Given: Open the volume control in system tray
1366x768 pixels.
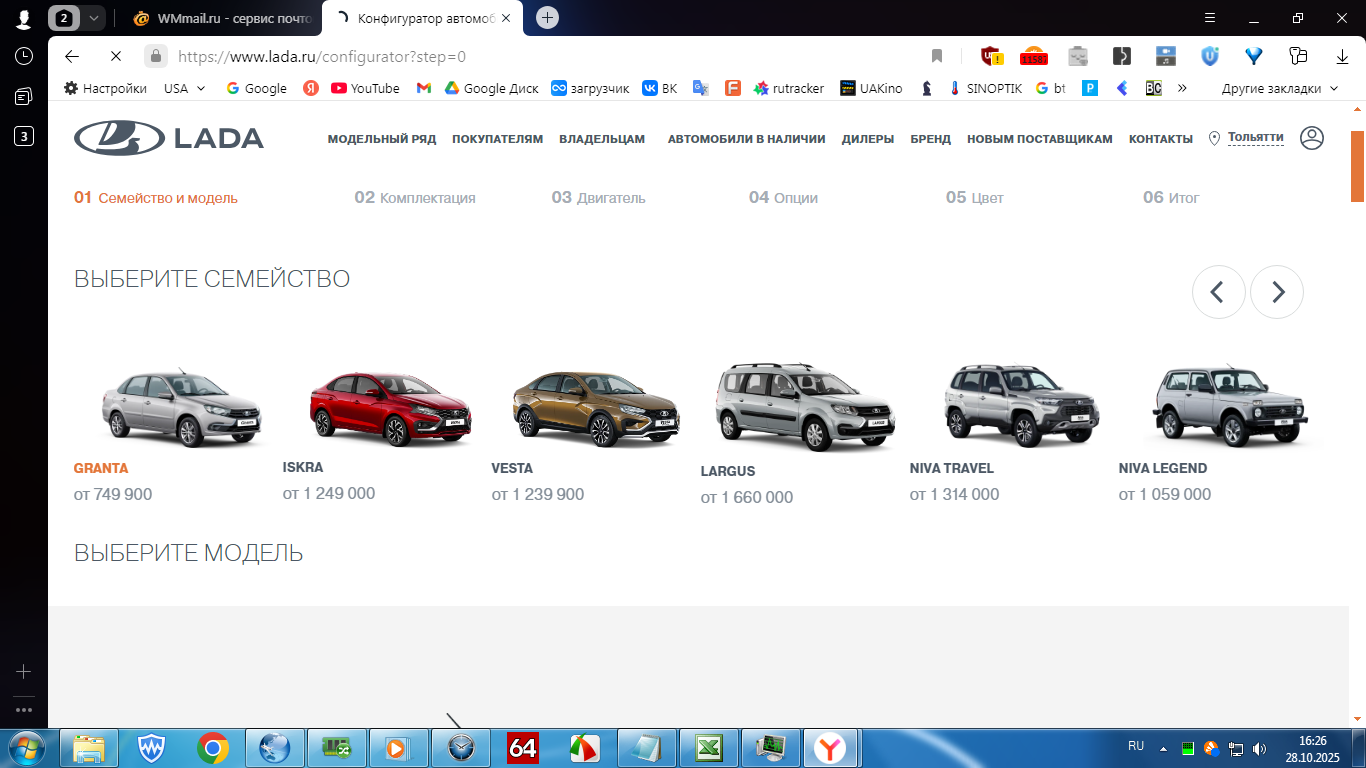Looking at the screenshot, I should [1259, 748].
